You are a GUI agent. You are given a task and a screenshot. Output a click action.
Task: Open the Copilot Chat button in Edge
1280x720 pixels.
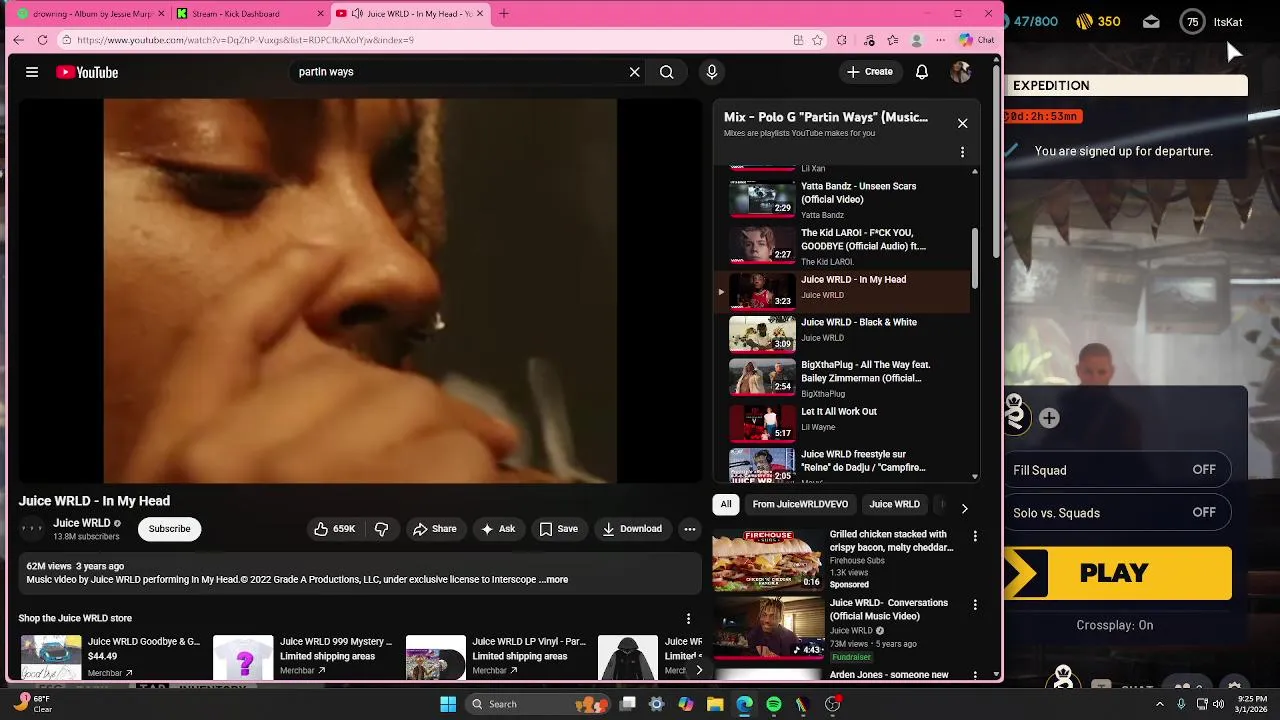tap(976, 40)
